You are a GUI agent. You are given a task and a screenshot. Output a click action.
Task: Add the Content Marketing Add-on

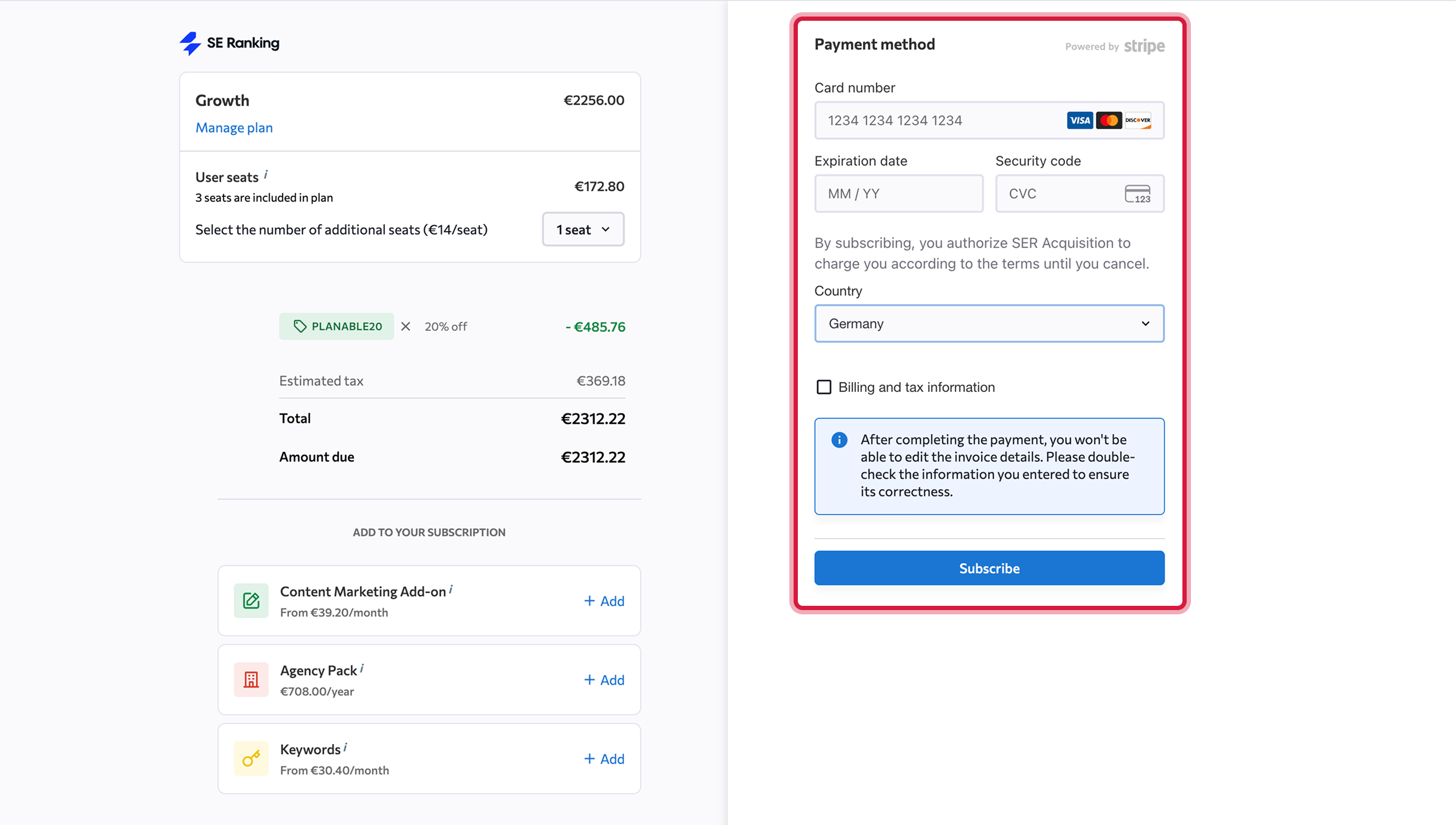pos(604,600)
